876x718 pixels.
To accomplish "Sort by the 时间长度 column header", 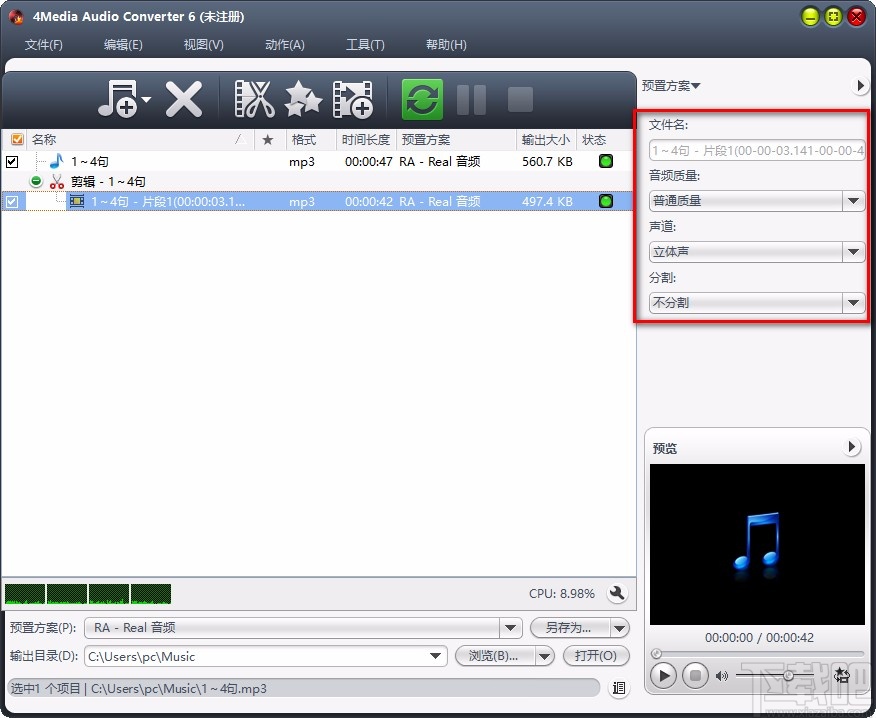I will [x=365, y=140].
